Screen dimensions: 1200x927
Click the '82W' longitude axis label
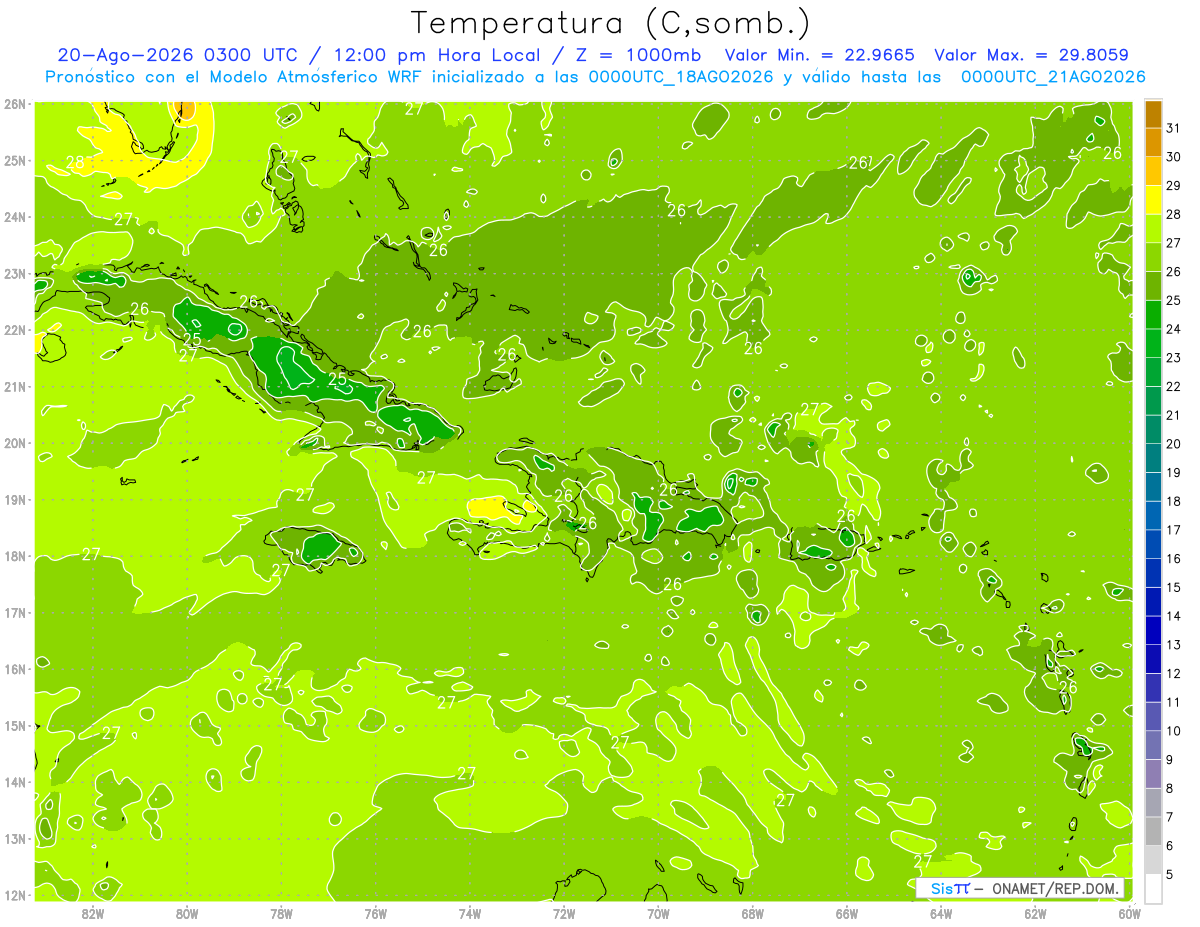tap(93, 913)
